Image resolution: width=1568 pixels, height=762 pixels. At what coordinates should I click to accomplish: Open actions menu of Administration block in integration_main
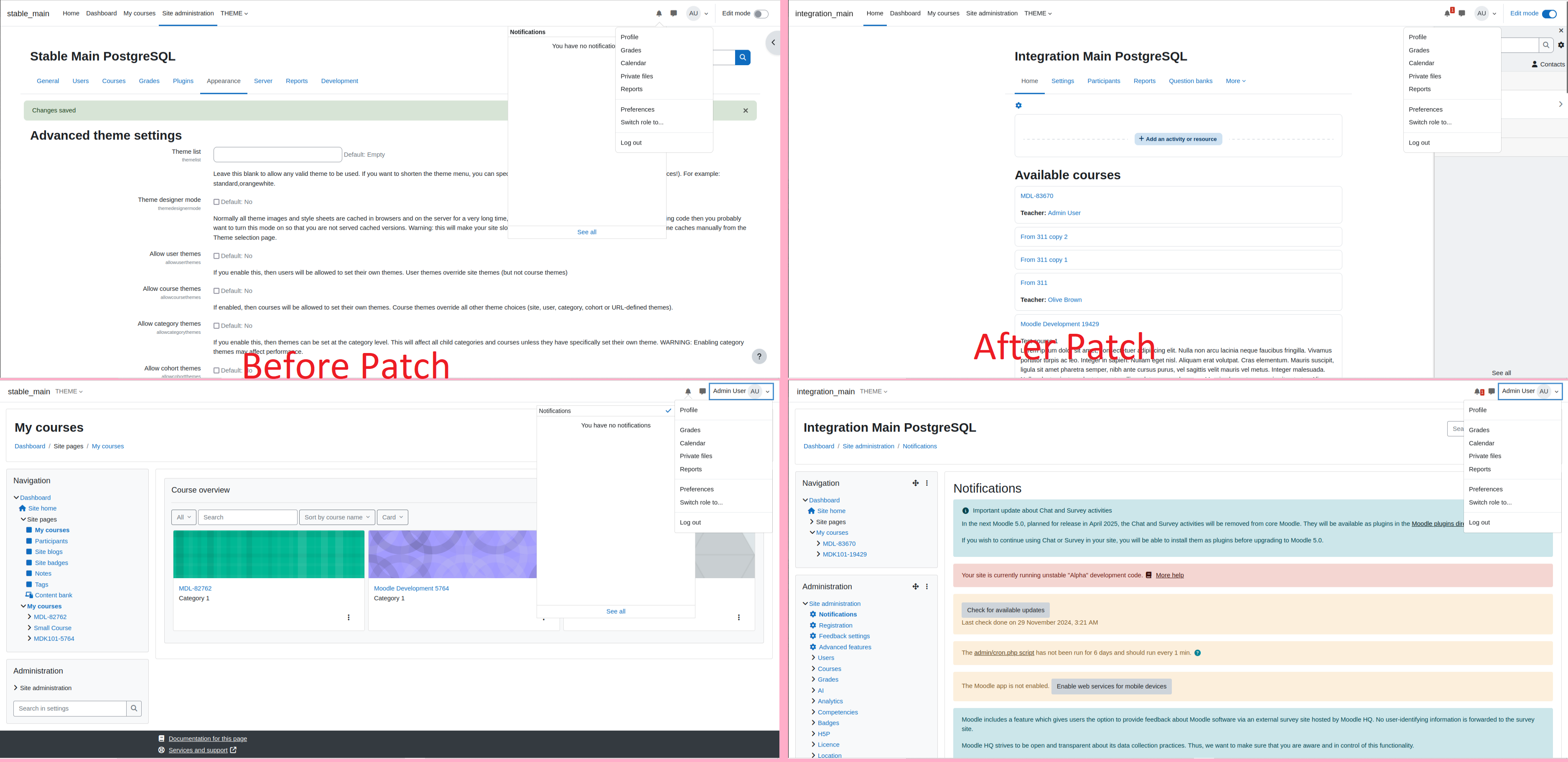tap(927, 587)
